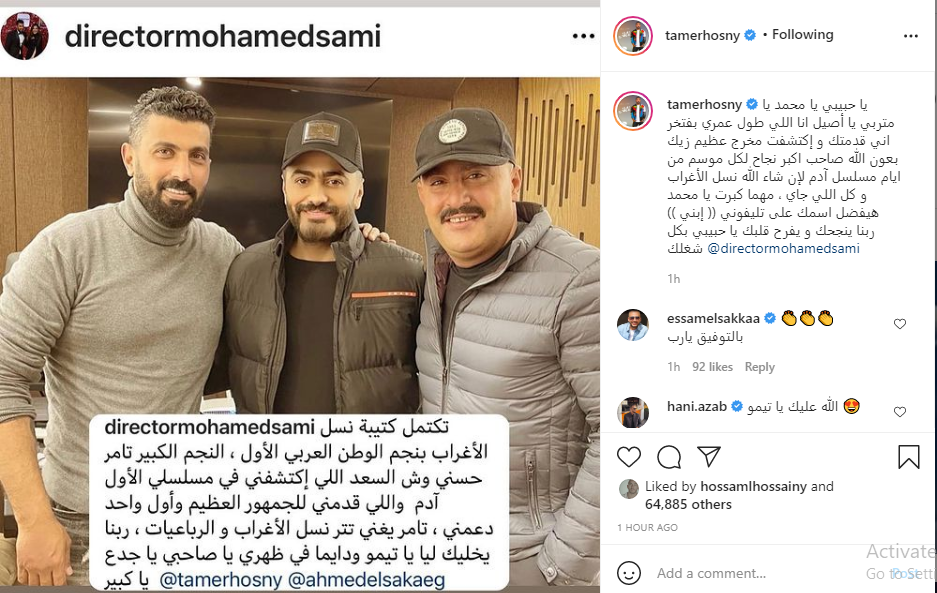Image resolution: width=937 pixels, height=593 pixels.
Task: Open the @directormohamedsami mention link
Action: pyautogui.click(x=783, y=249)
